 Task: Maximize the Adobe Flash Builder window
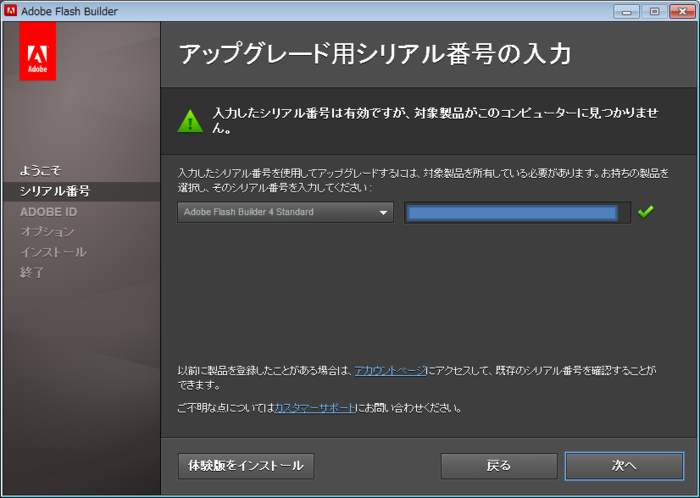[654, 11]
